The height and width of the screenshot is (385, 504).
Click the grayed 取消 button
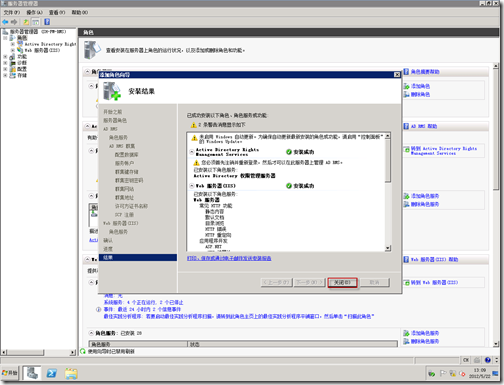375,282
